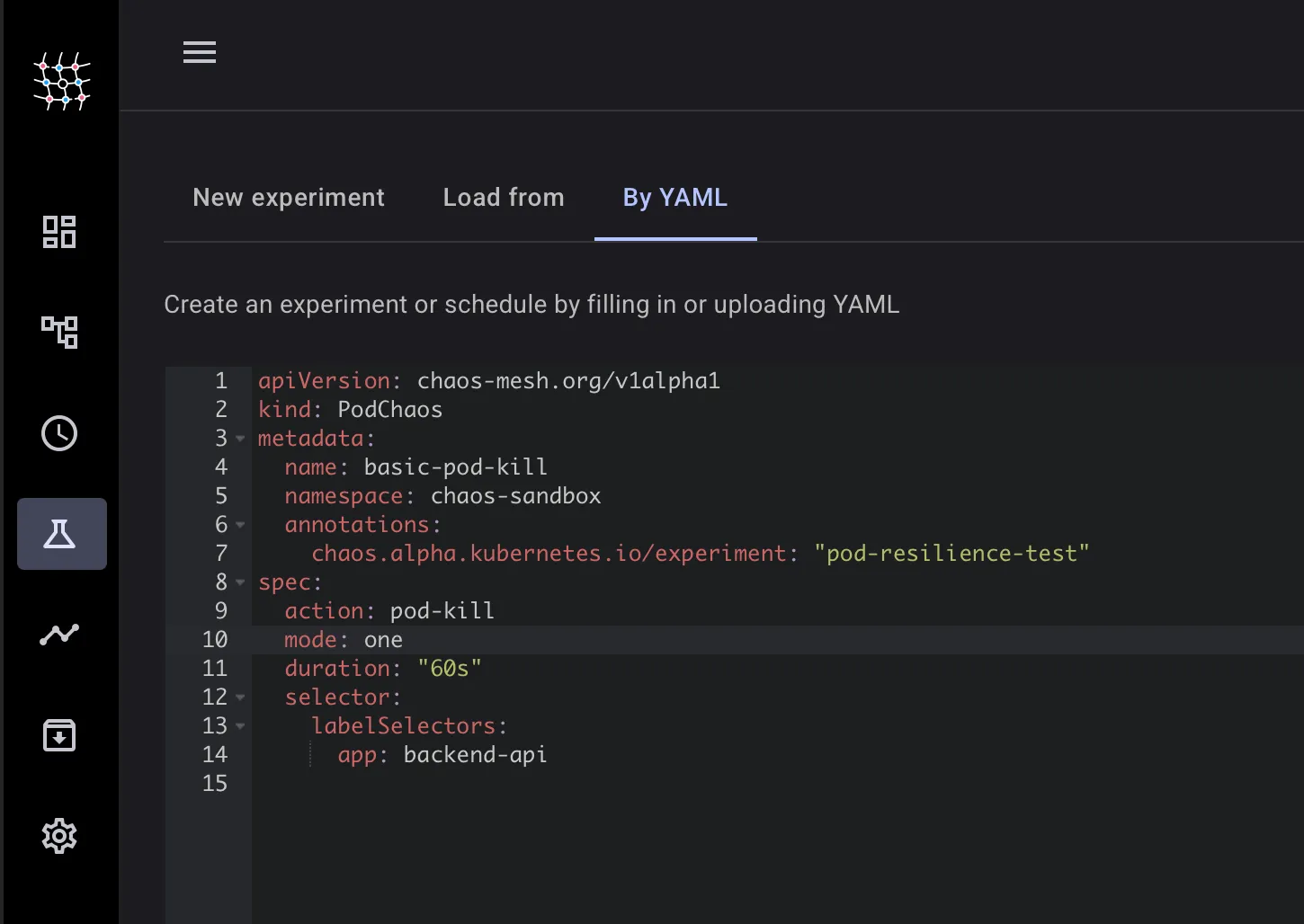Switch to the New experiment tab
The height and width of the screenshot is (924, 1304).
[x=289, y=198]
